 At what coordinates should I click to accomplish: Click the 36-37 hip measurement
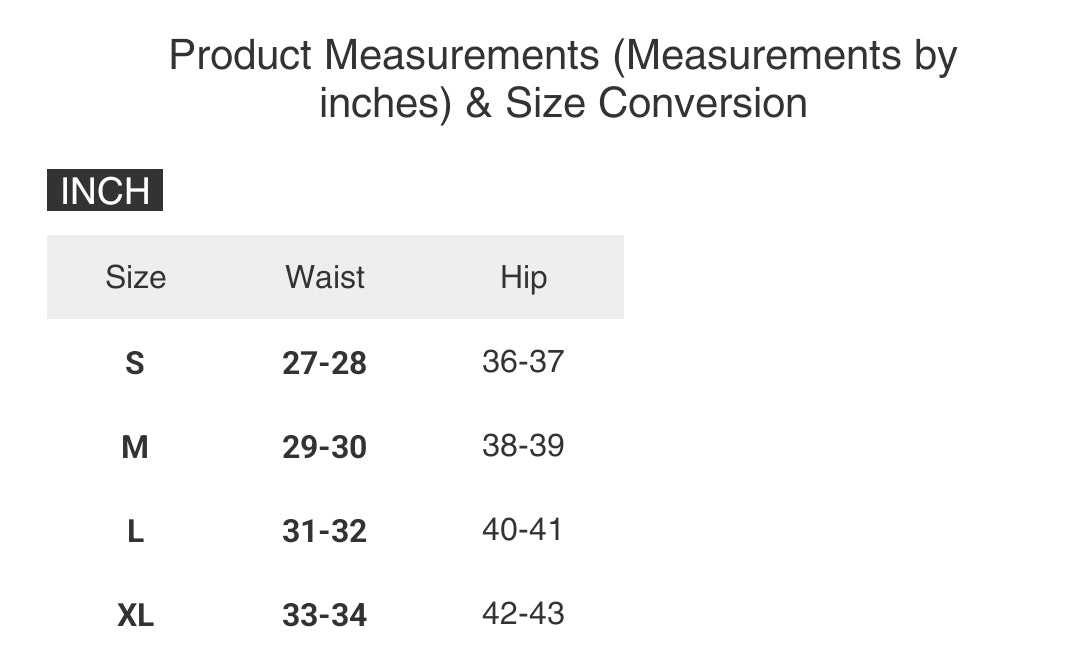(523, 361)
